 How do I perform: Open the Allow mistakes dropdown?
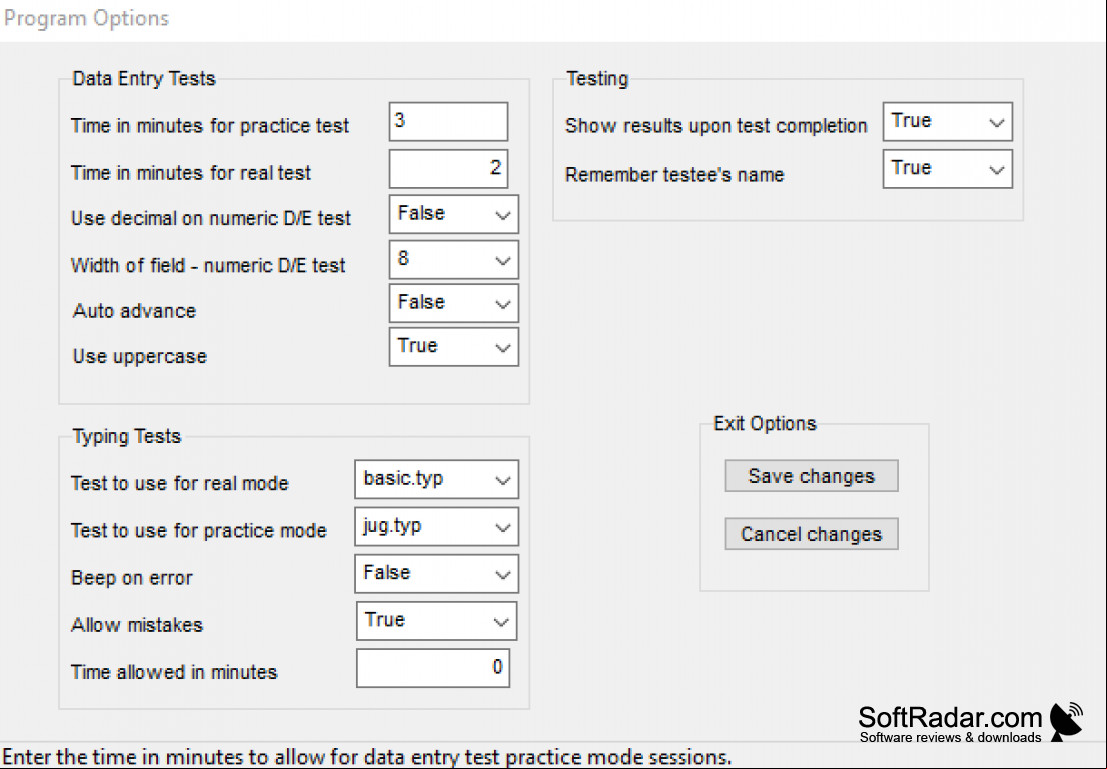point(436,621)
